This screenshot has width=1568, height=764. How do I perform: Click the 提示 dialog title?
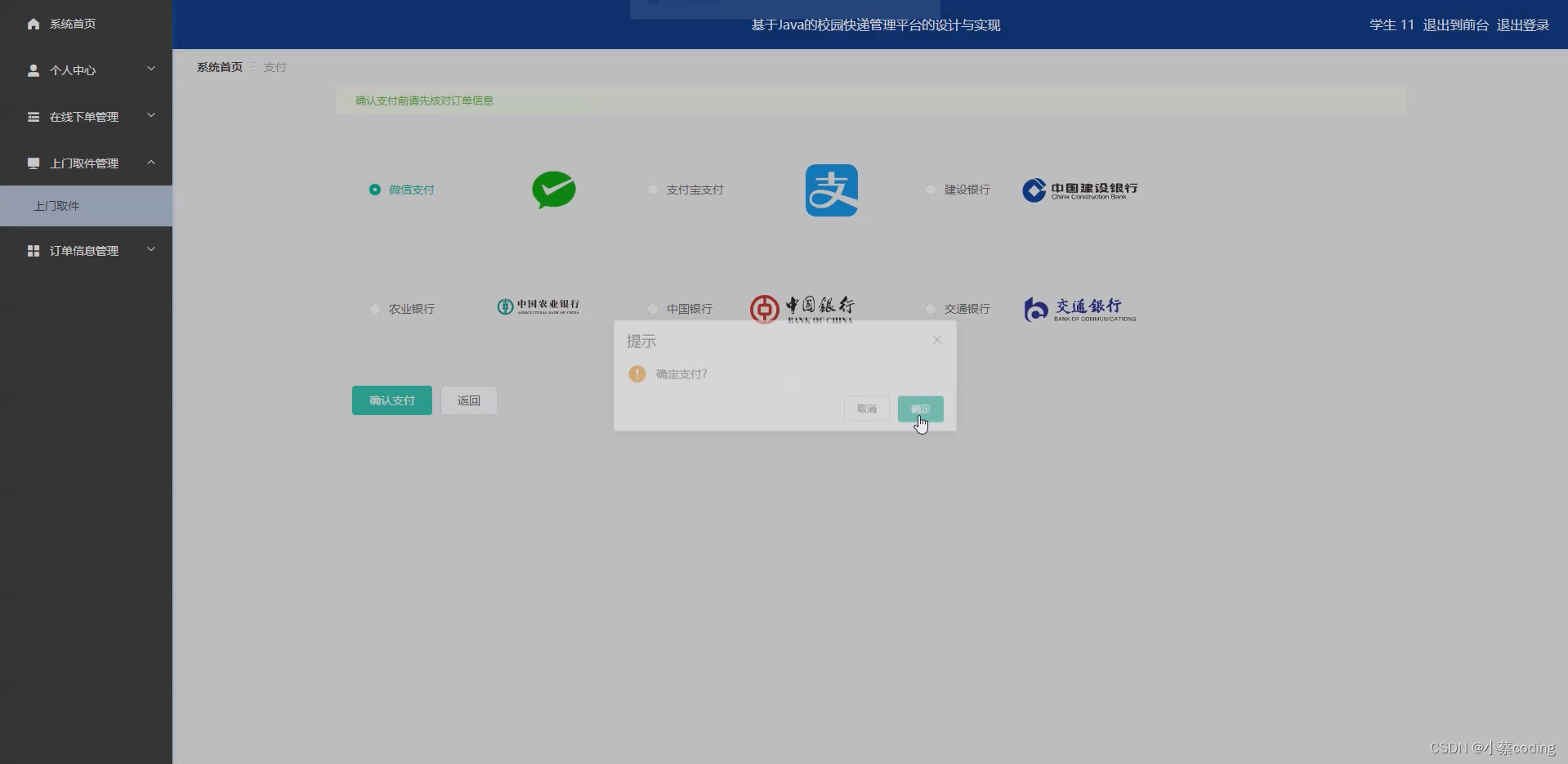[x=641, y=341]
